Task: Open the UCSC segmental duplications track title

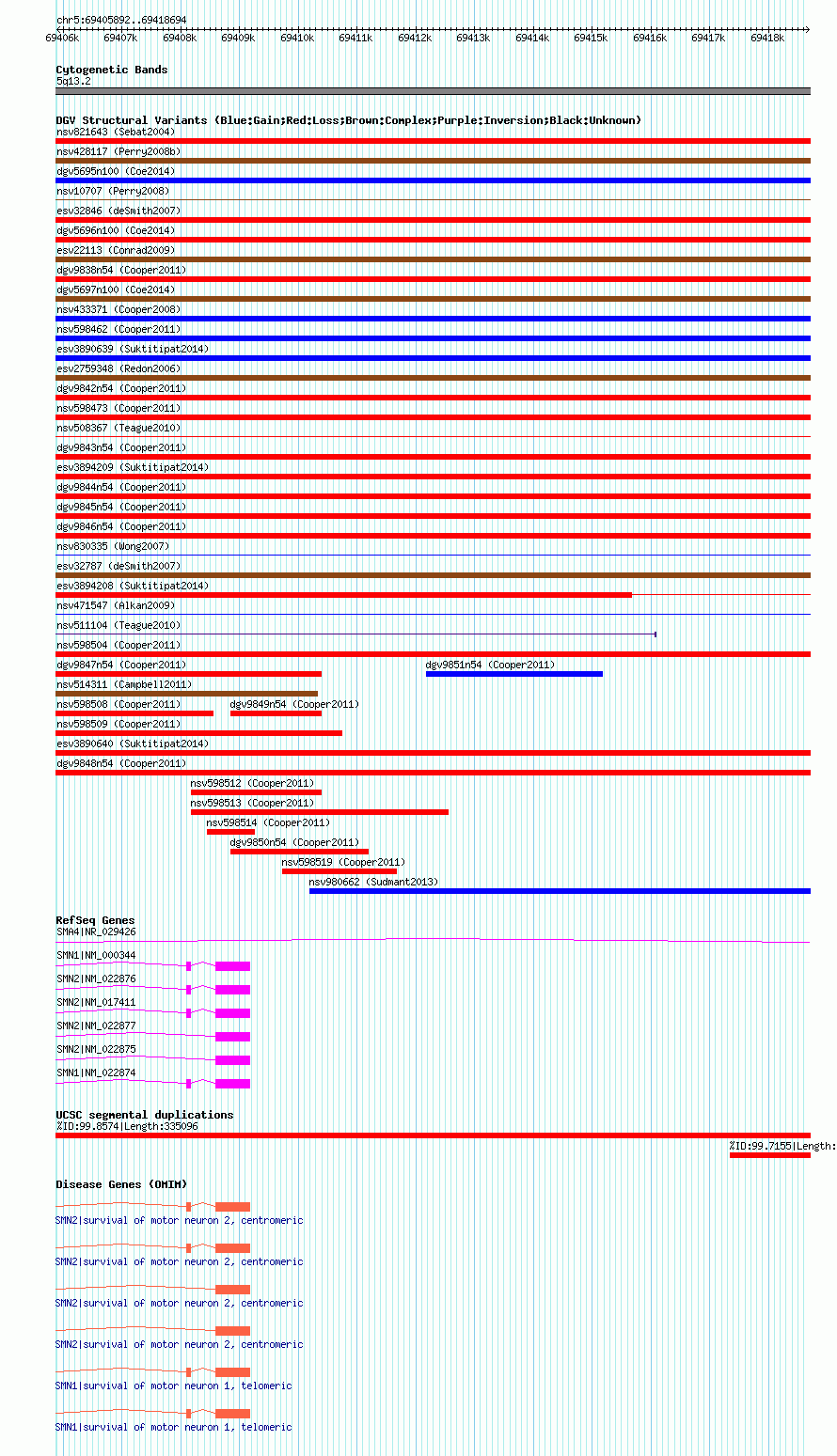Action: pyautogui.click(x=145, y=1115)
